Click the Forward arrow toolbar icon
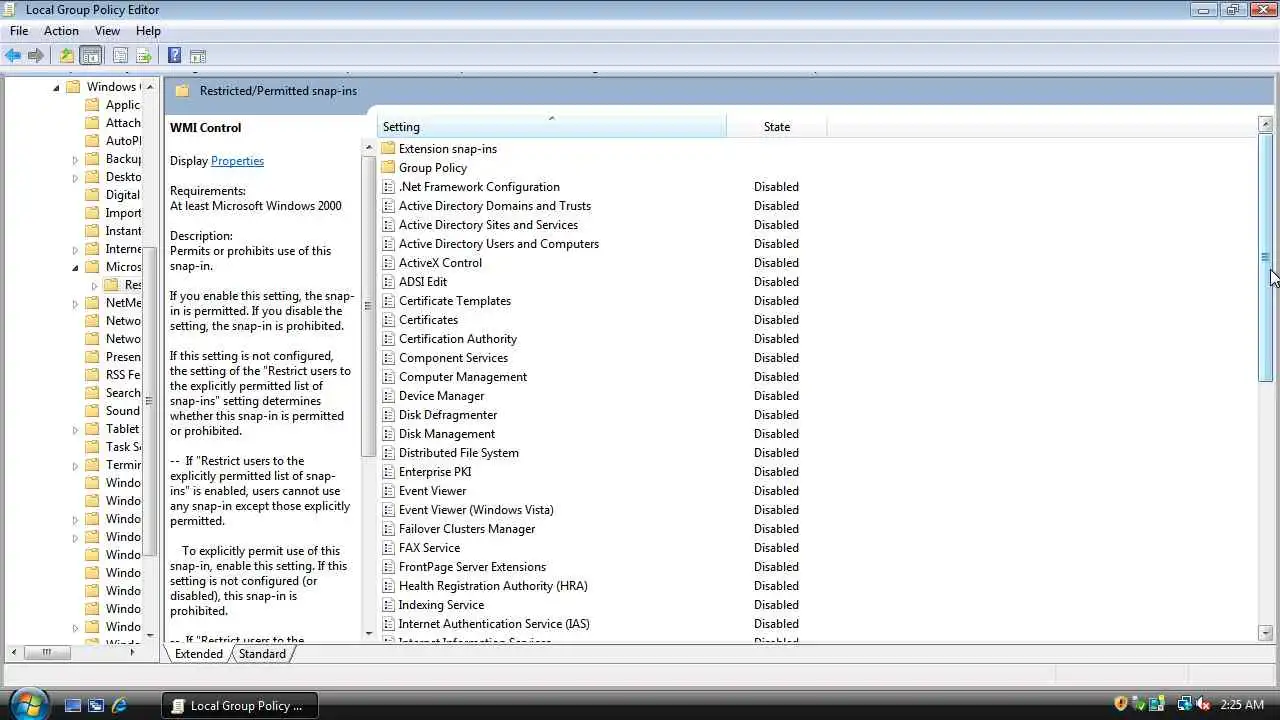Screen dimensions: 1280x720 (36, 56)
